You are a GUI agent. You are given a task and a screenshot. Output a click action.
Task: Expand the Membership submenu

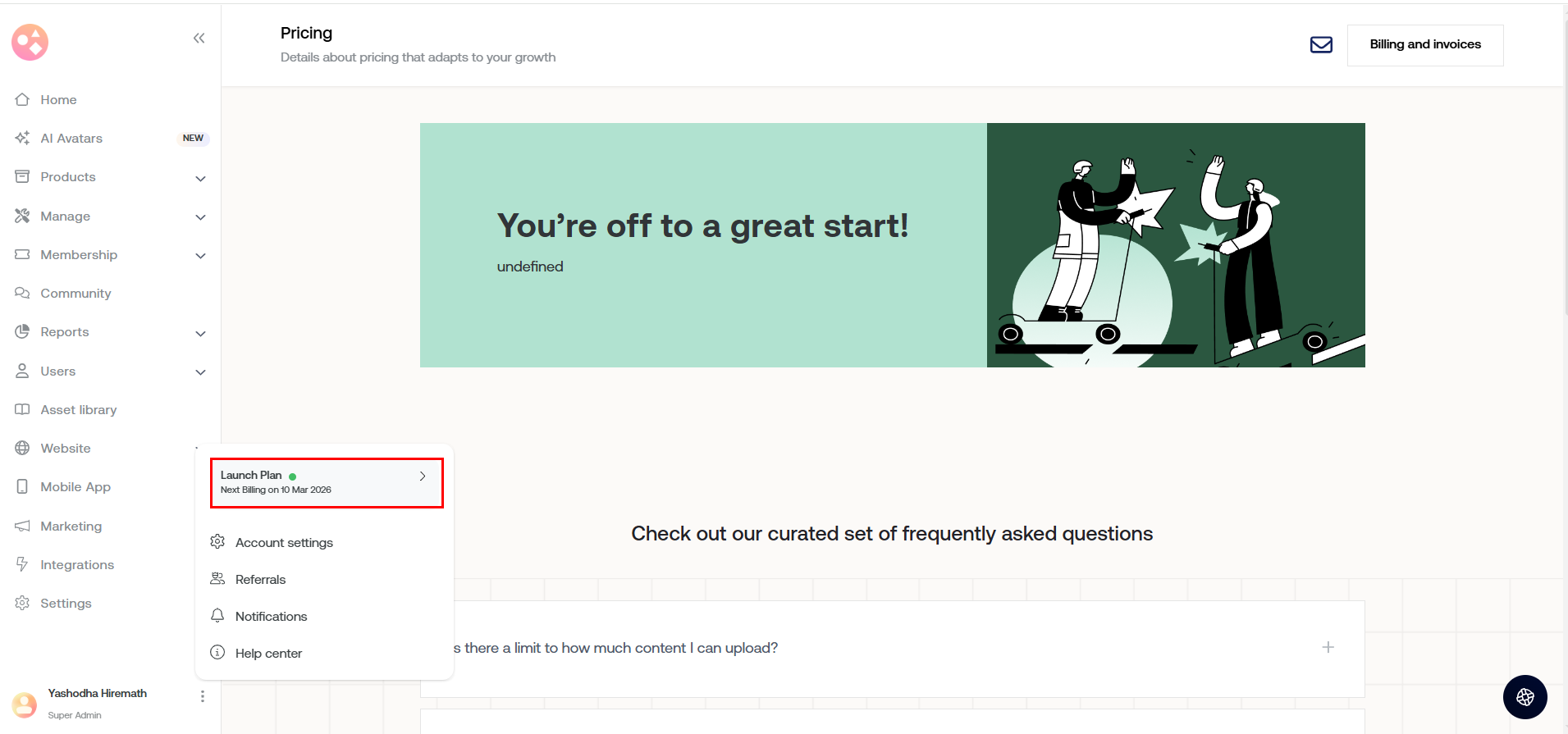pos(200,256)
